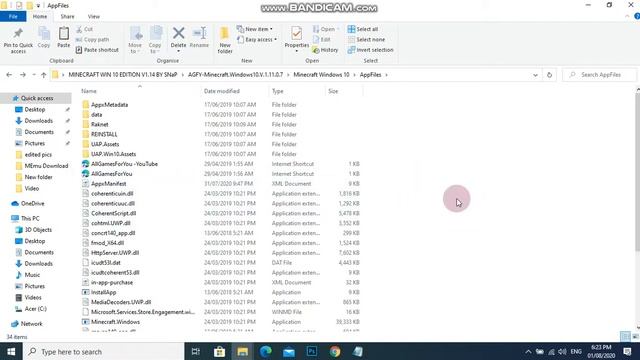Viewport: 640px width, 360px height.
Task: Click Edit in Open group
Action: [322, 40]
